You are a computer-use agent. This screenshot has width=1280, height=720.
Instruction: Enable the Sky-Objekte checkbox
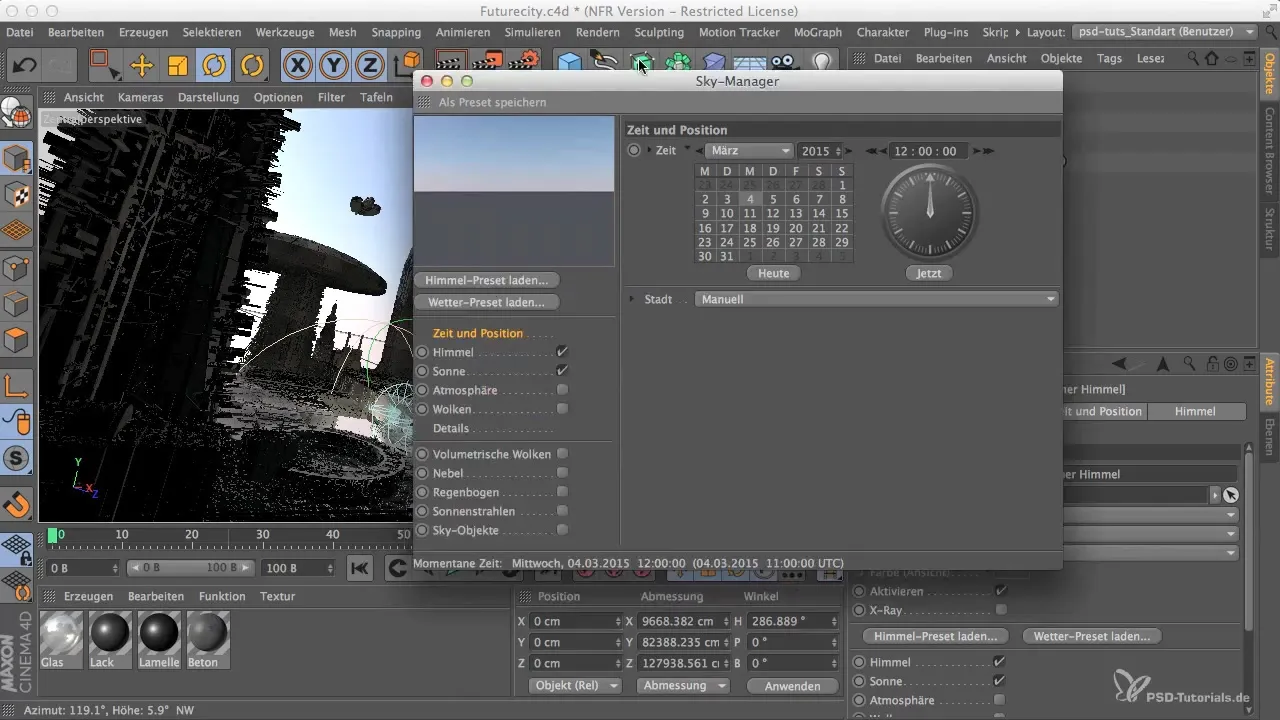(563, 530)
